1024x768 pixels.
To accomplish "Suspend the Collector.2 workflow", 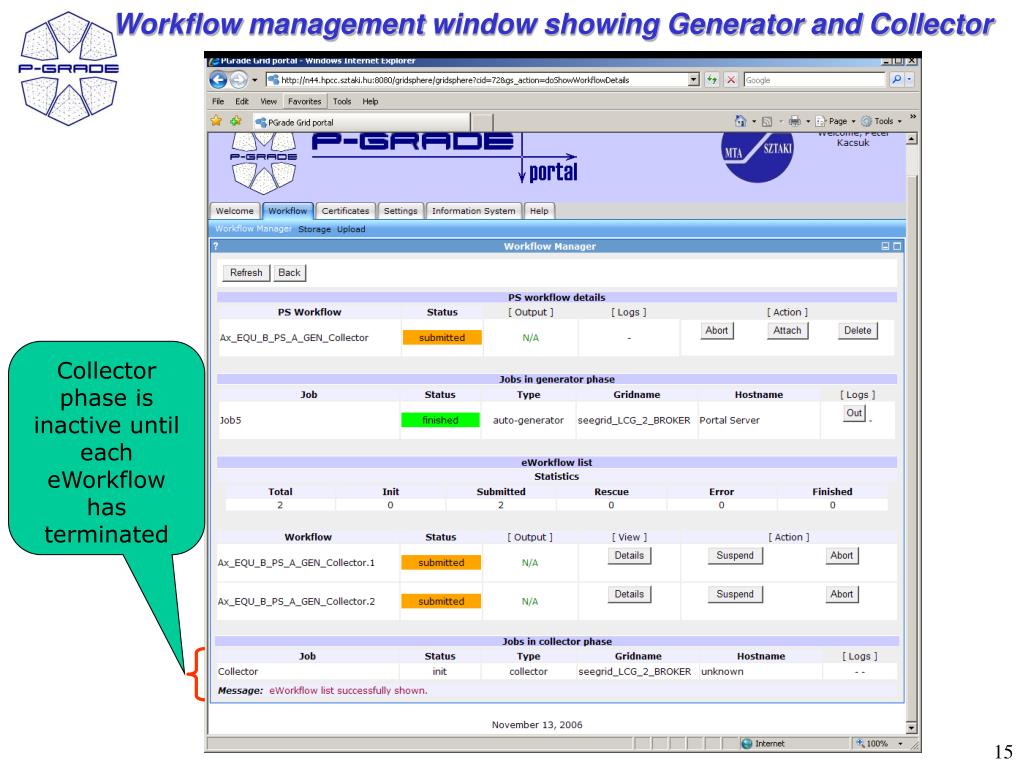I will click(735, 594).
